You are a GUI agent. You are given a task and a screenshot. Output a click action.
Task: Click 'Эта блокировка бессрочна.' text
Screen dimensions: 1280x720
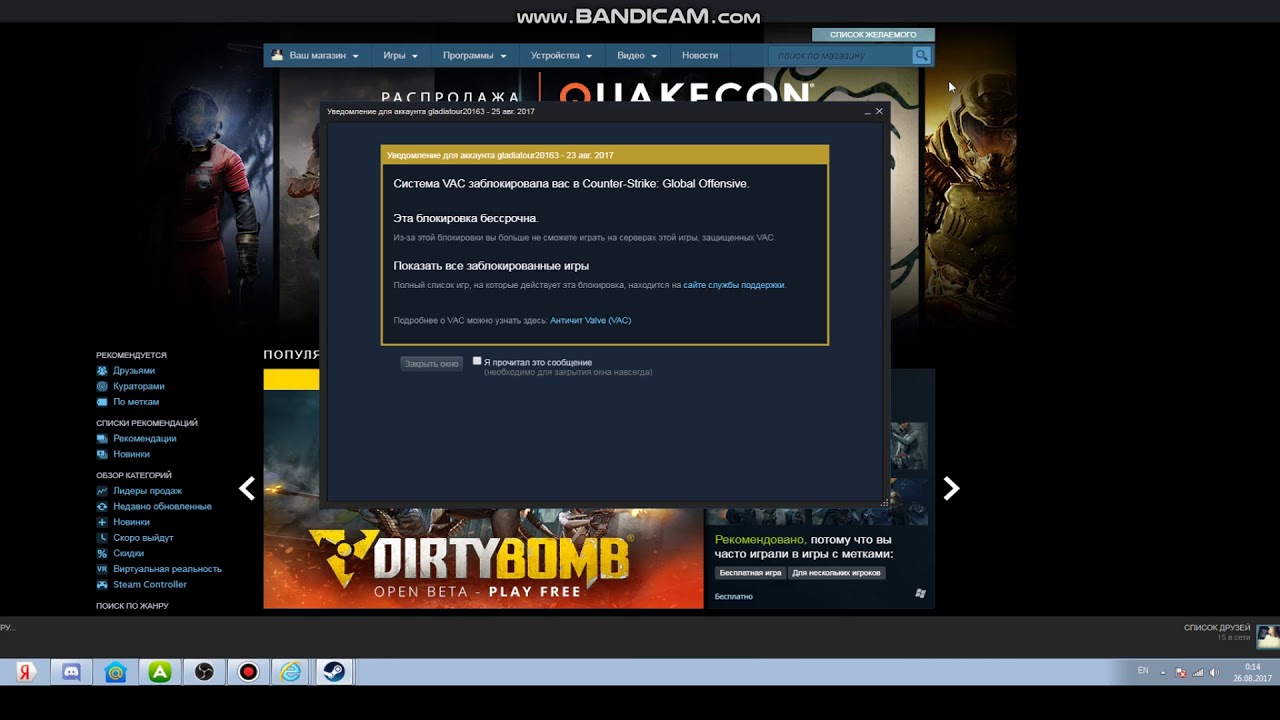465,218
